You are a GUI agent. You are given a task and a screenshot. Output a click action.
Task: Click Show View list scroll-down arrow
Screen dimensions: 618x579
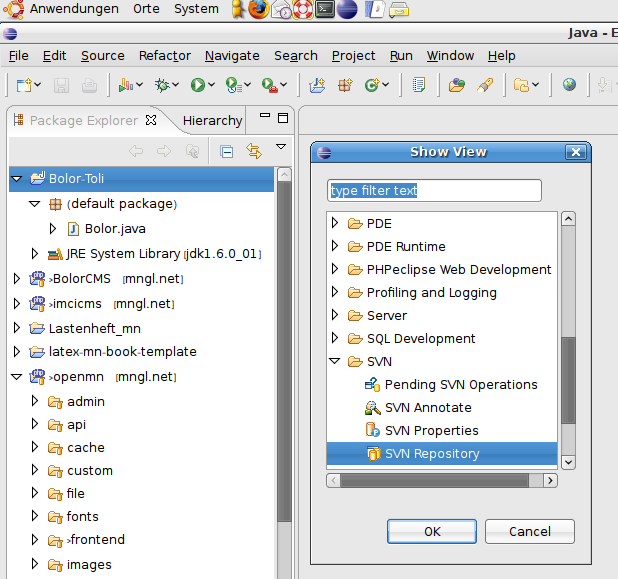568,462
